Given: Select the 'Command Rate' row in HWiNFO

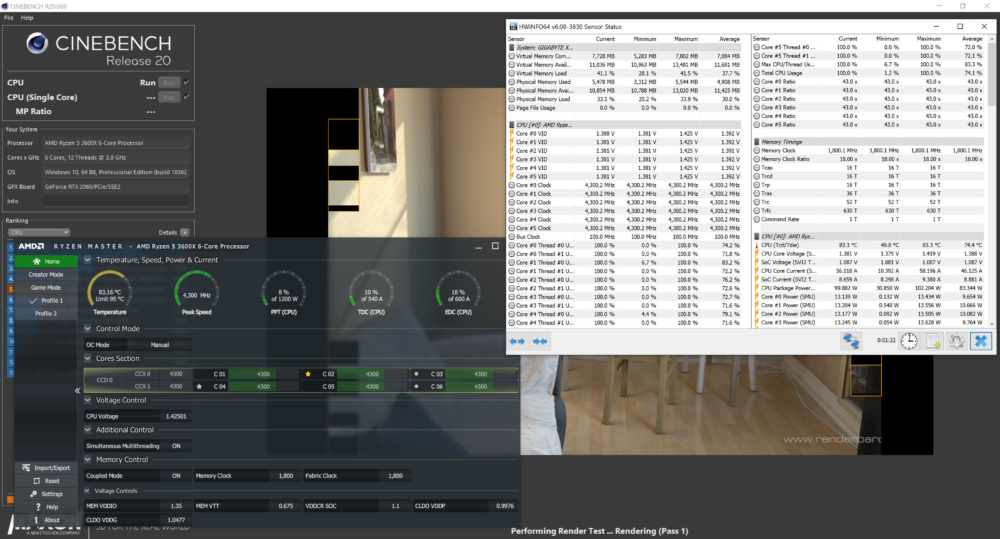Looking at the screenshot, I should click(x=869, y=219).
